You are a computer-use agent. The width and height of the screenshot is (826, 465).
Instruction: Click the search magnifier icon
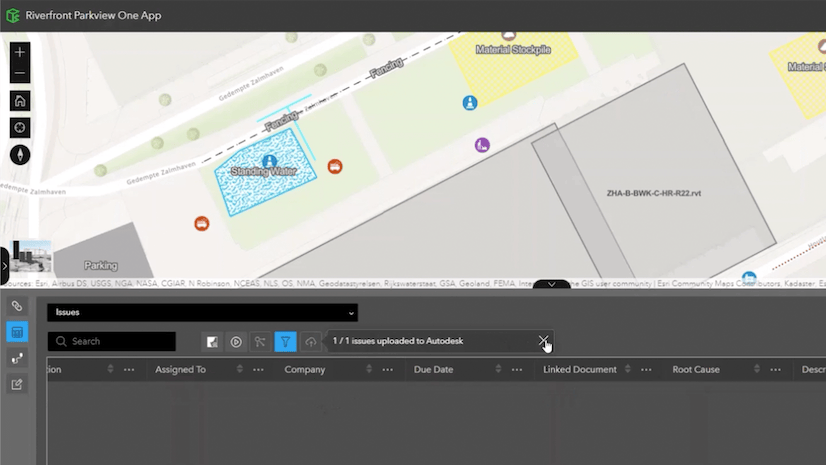click(61, 341)
